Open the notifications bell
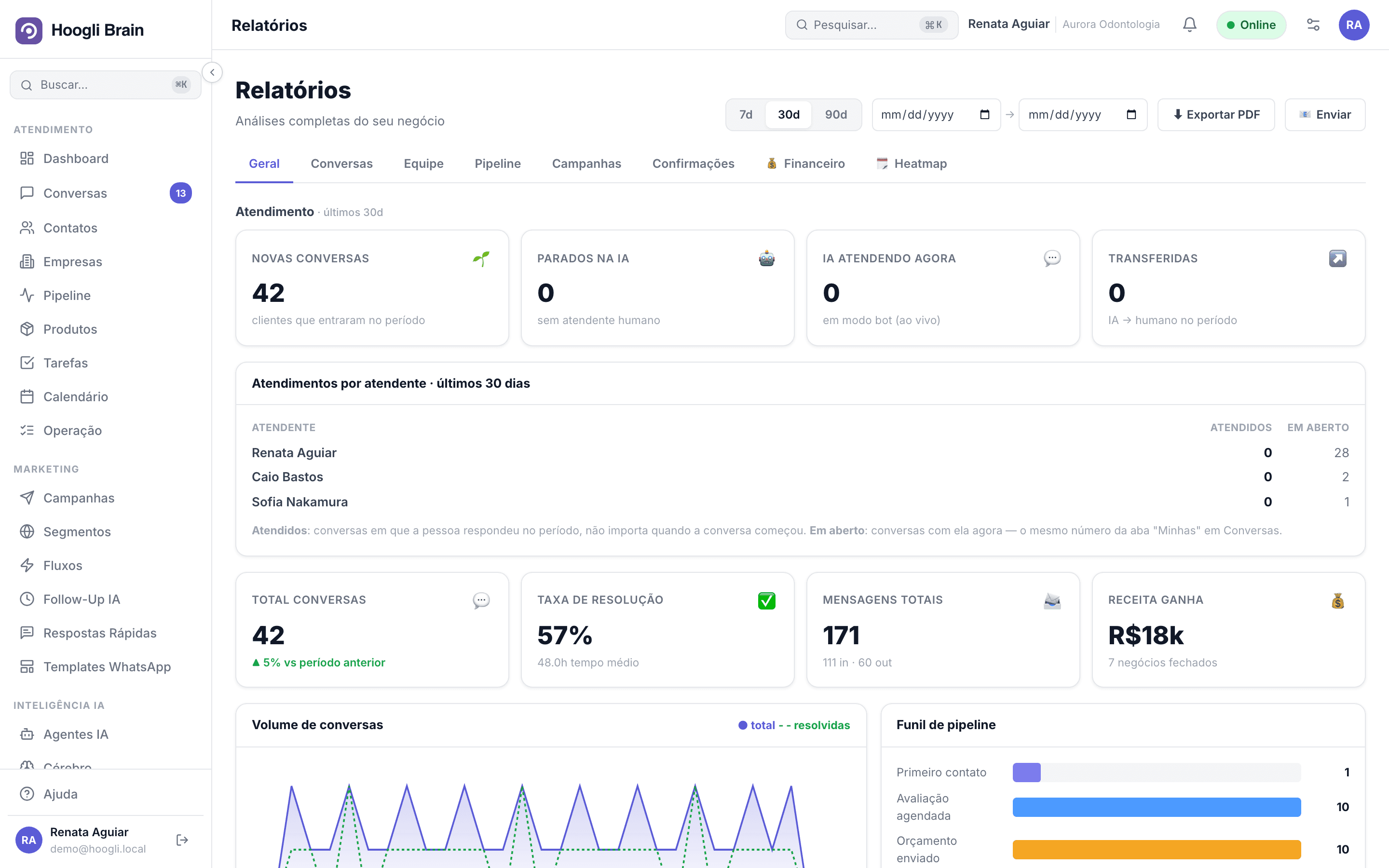The image size is (1389, 868). click(x=1189, y=25)
